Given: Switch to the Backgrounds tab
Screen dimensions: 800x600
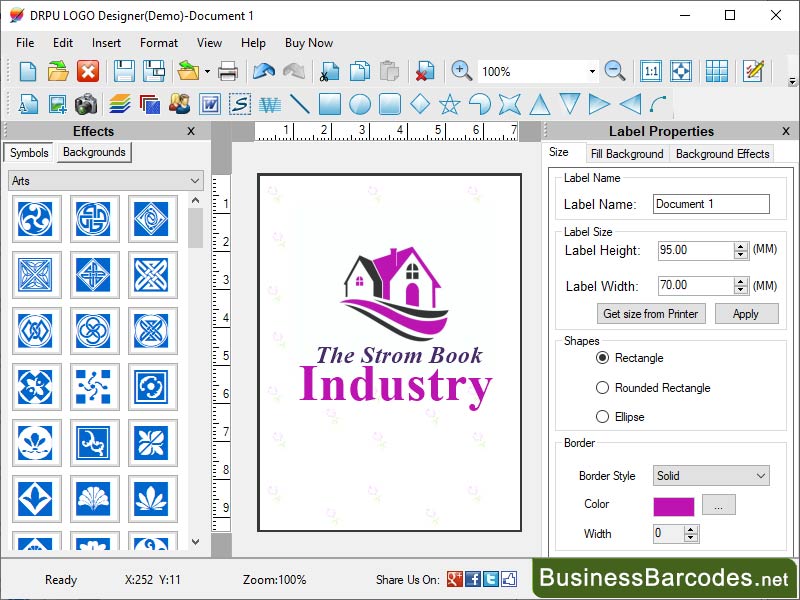Looking at the screenshot, I should click(93, 152).
